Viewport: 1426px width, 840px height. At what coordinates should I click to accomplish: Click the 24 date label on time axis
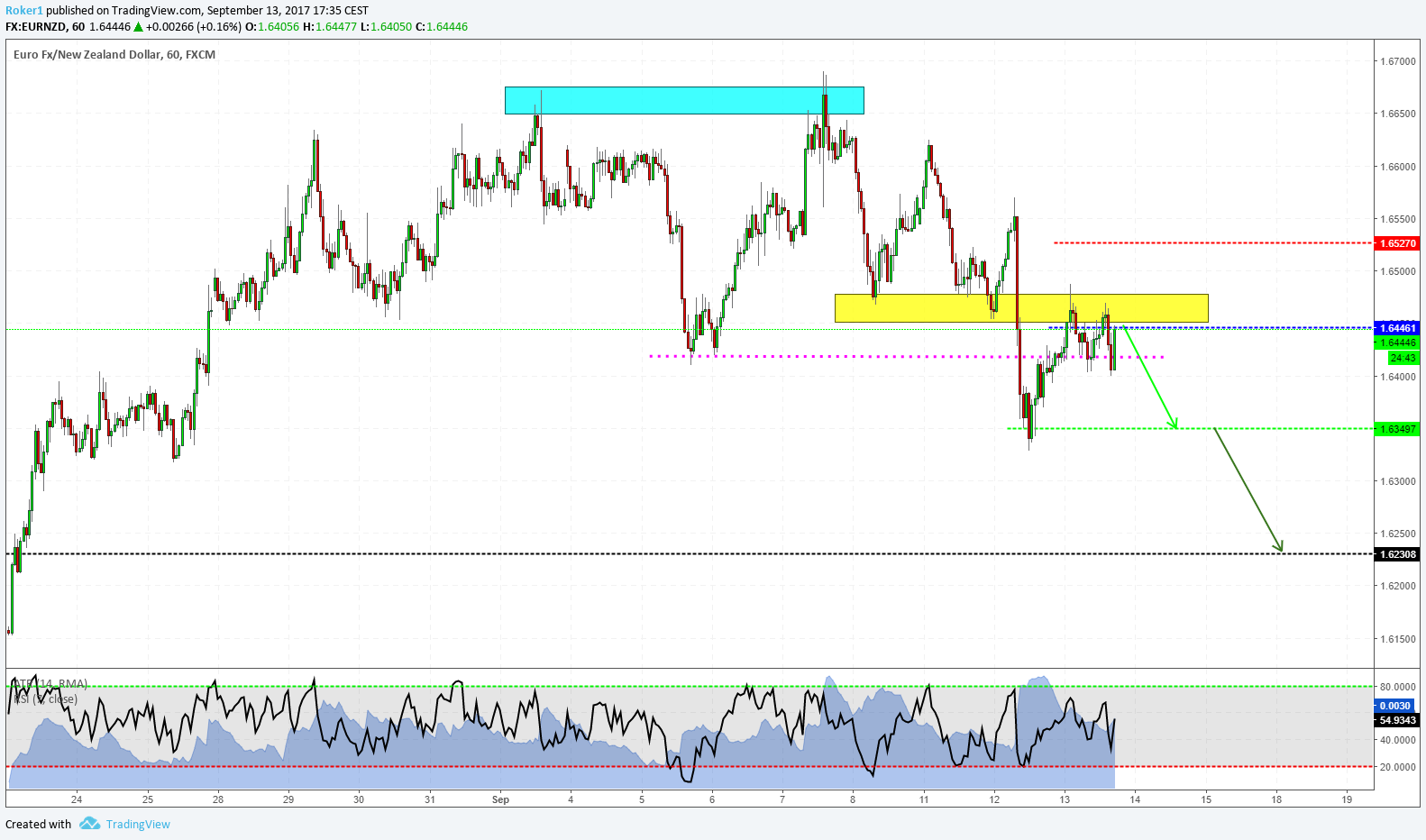point(77,799)
